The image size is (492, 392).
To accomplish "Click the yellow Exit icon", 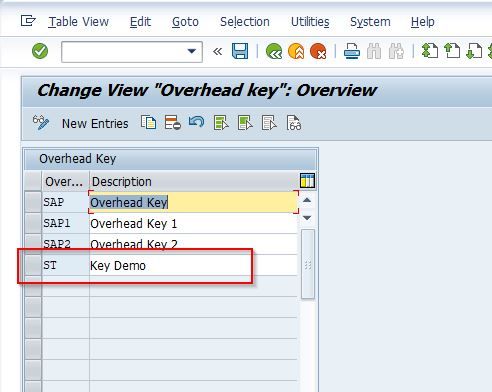I will [296, 51].
